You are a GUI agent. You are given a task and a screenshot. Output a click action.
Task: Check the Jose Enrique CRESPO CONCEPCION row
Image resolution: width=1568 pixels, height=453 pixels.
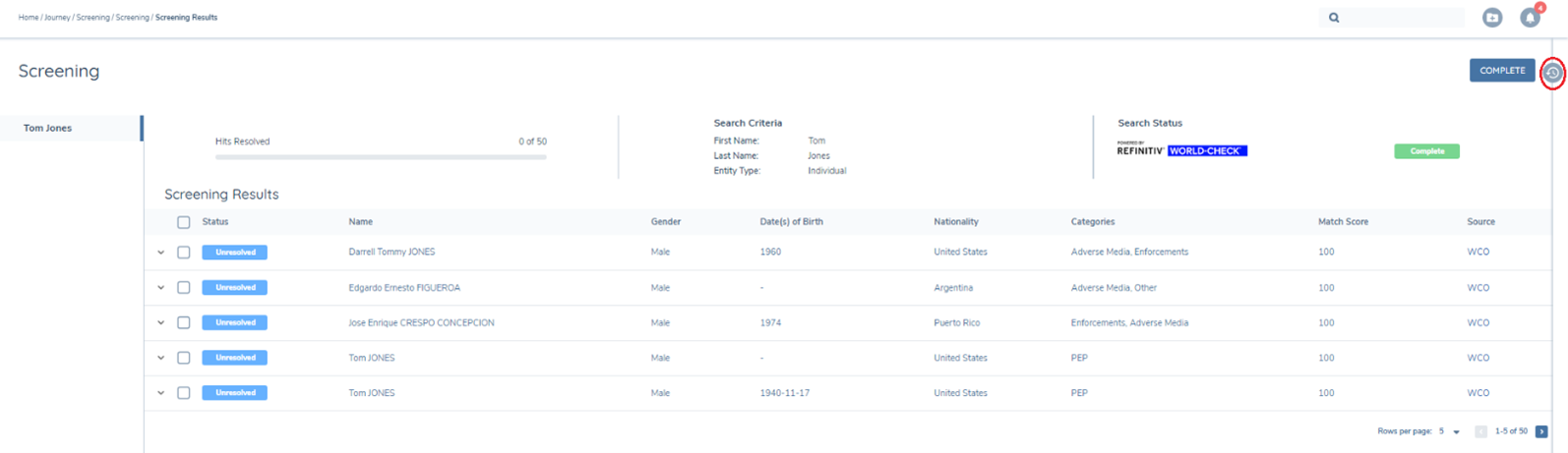(184, 322)
